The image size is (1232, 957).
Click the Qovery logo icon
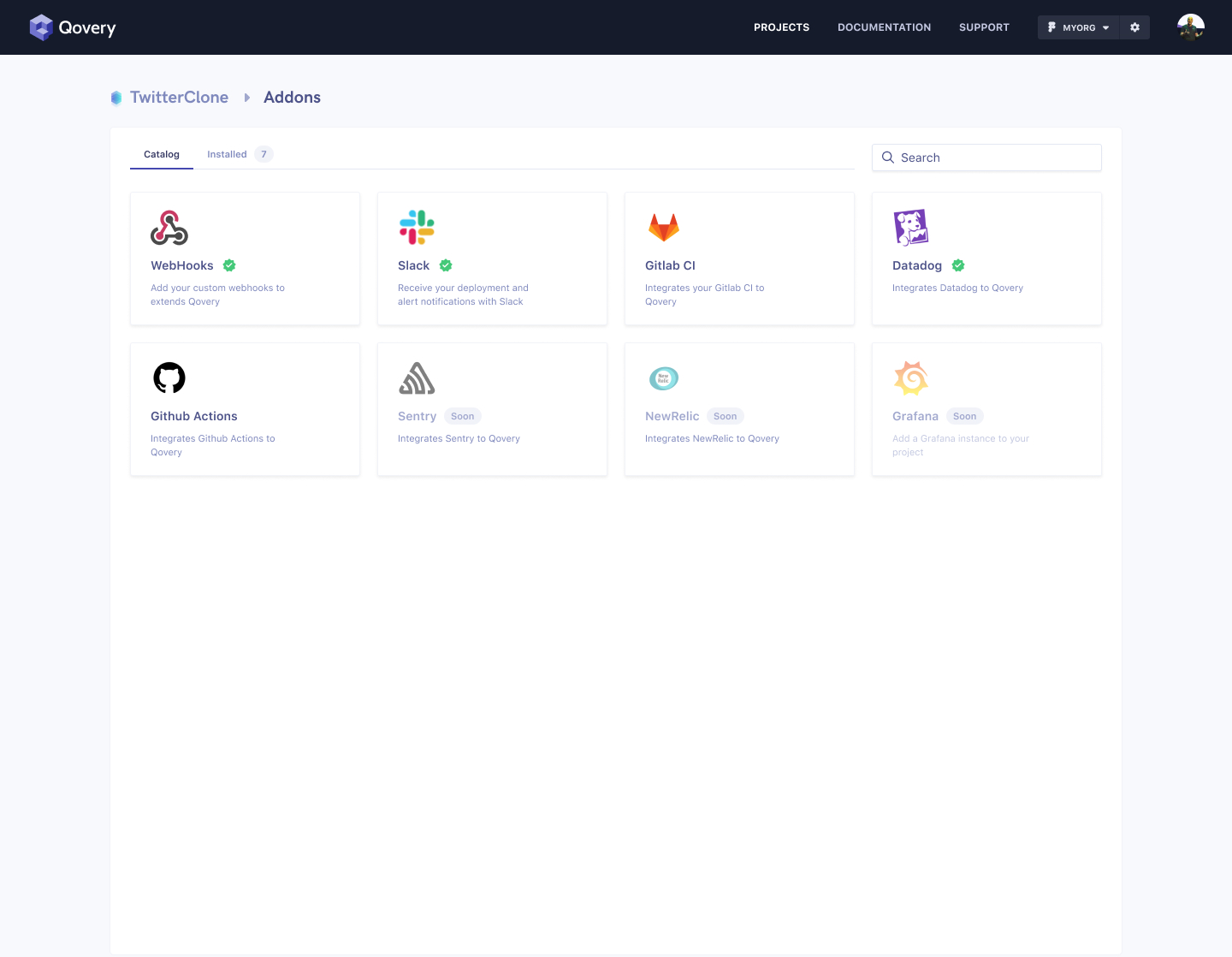[x=41, y=27]
